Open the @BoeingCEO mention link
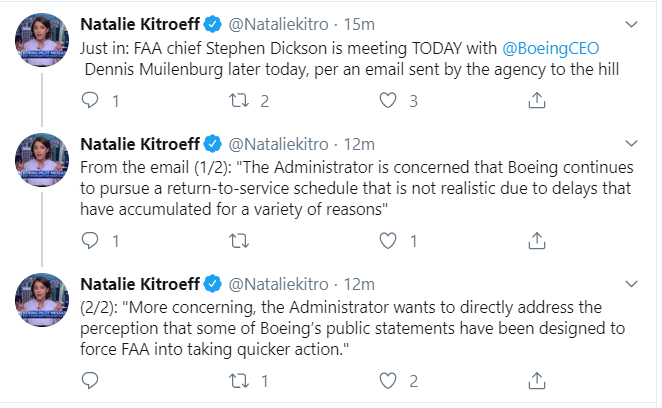 pos(551,49)
